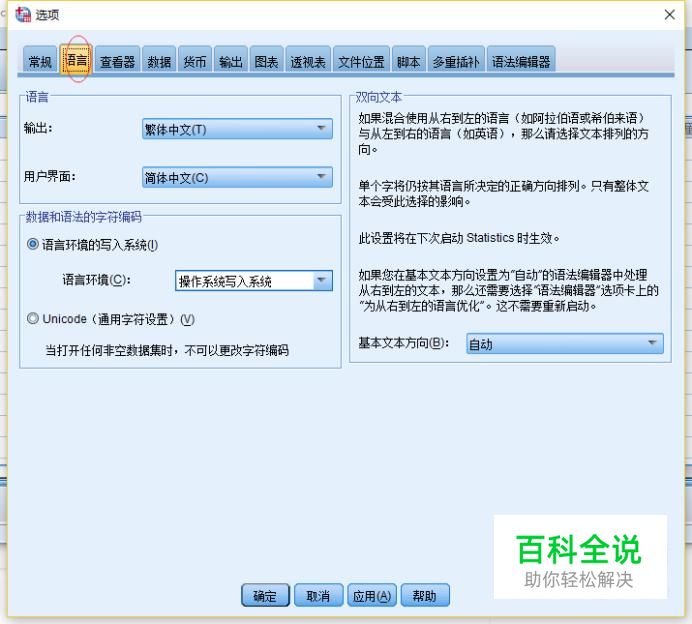Select Unicode（通用字符设置）radio button
The image size is (692, 624).
(x=33, y=318)
